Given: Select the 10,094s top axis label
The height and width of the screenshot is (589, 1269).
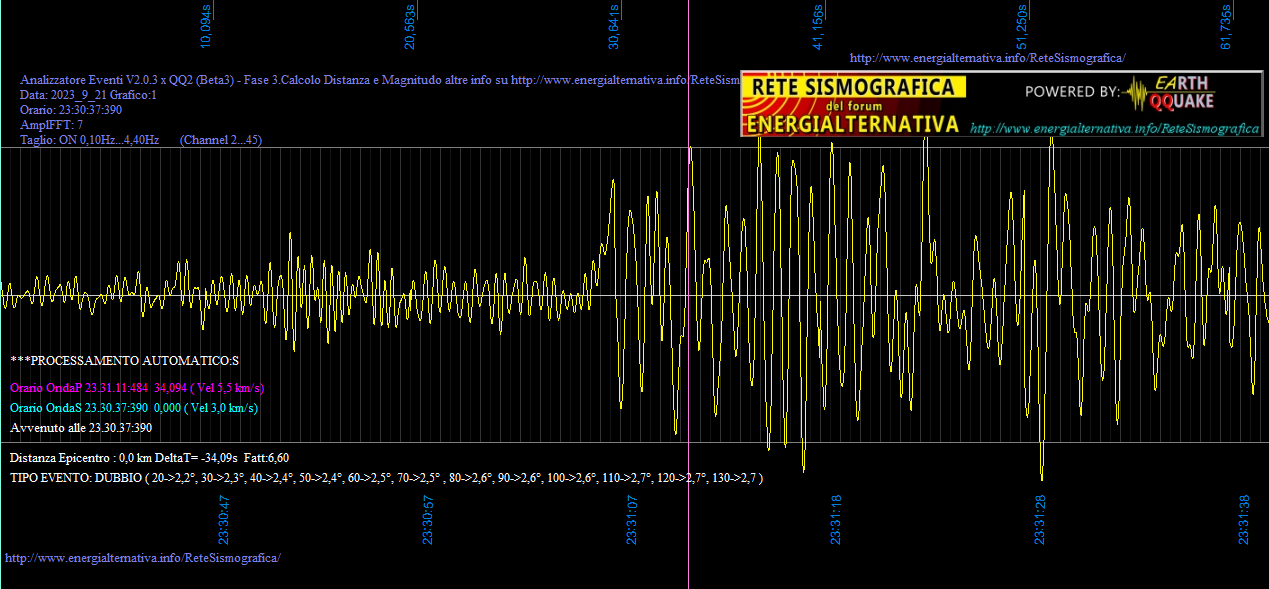Looking at the screenshot, I should [x=206, y=26].
